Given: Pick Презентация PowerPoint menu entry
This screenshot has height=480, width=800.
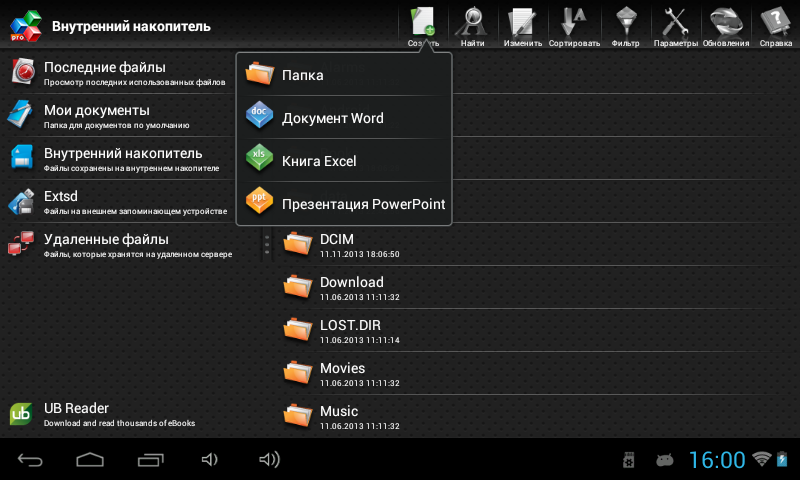Looking at the screenshot, I should pyautogui.click(x=344, y=204).
